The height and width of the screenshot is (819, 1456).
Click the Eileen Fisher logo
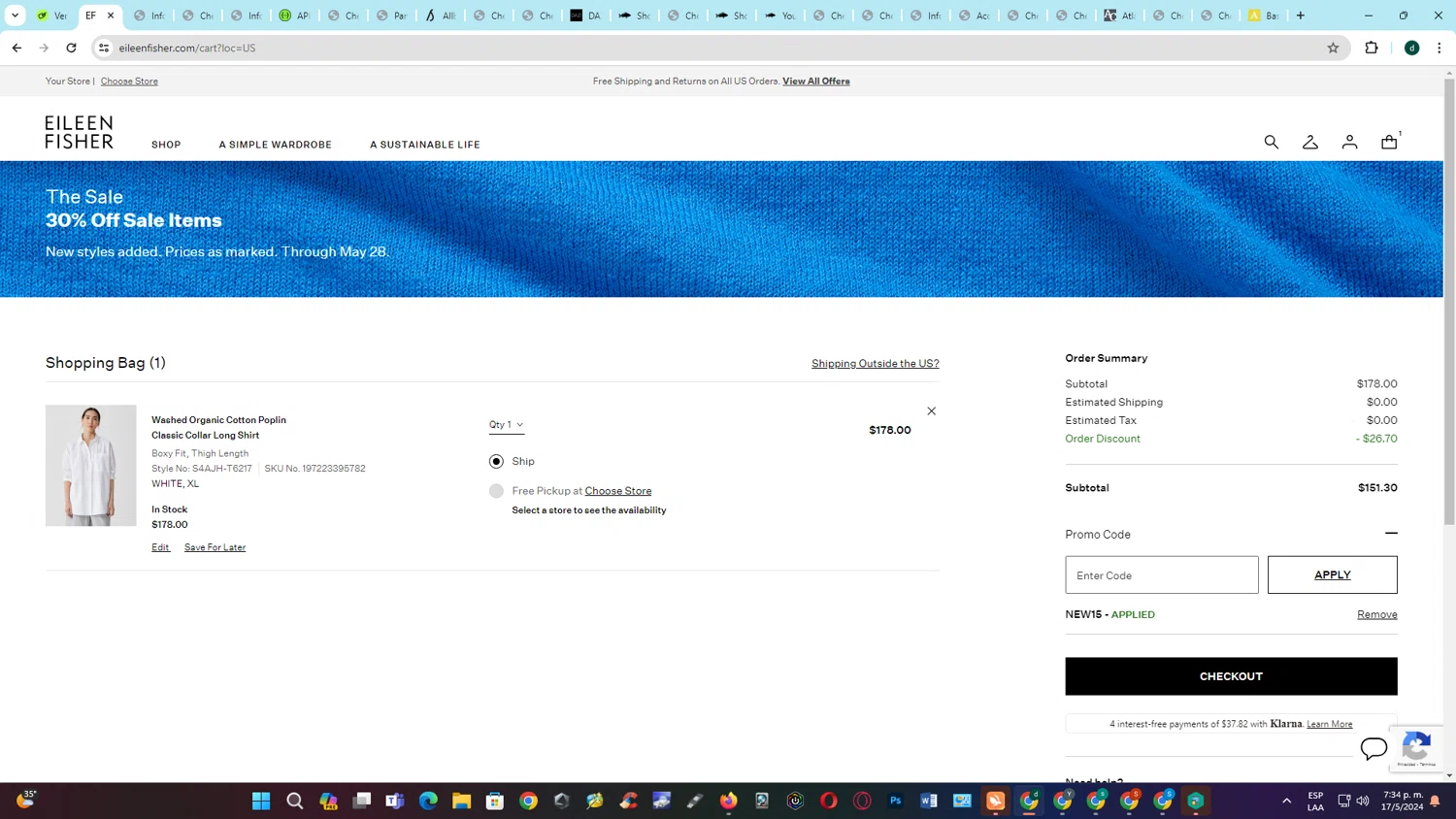pyautogui.click(x=79, y=132)
